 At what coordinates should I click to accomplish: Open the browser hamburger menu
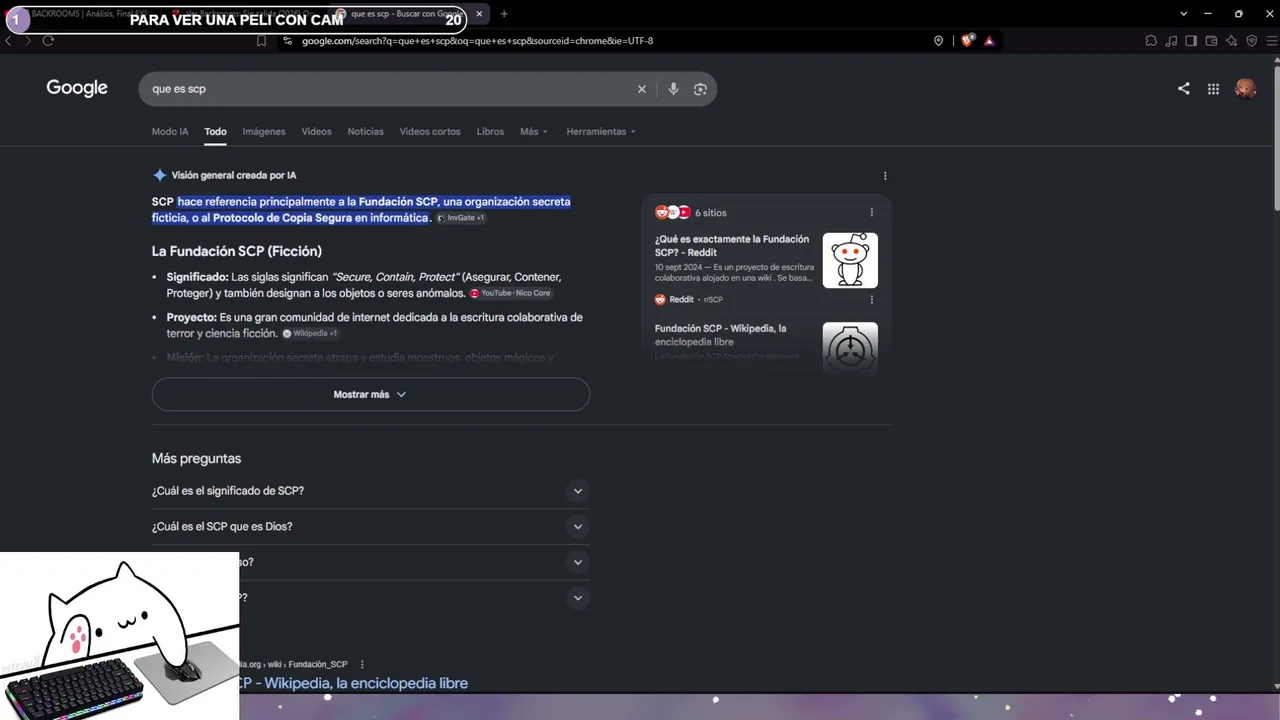(x=1271, y=41)
